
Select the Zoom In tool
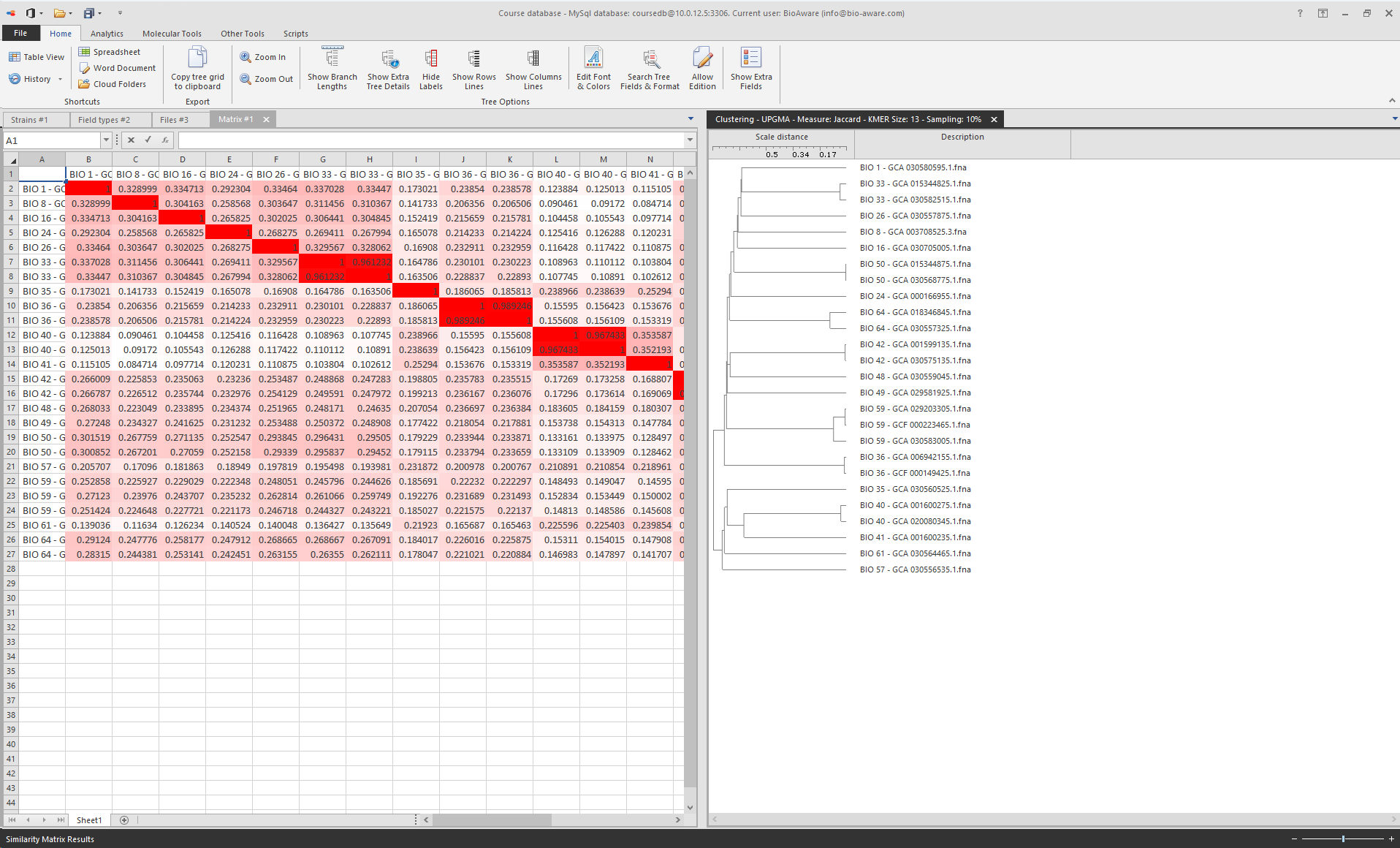click(x=264, y=56)
